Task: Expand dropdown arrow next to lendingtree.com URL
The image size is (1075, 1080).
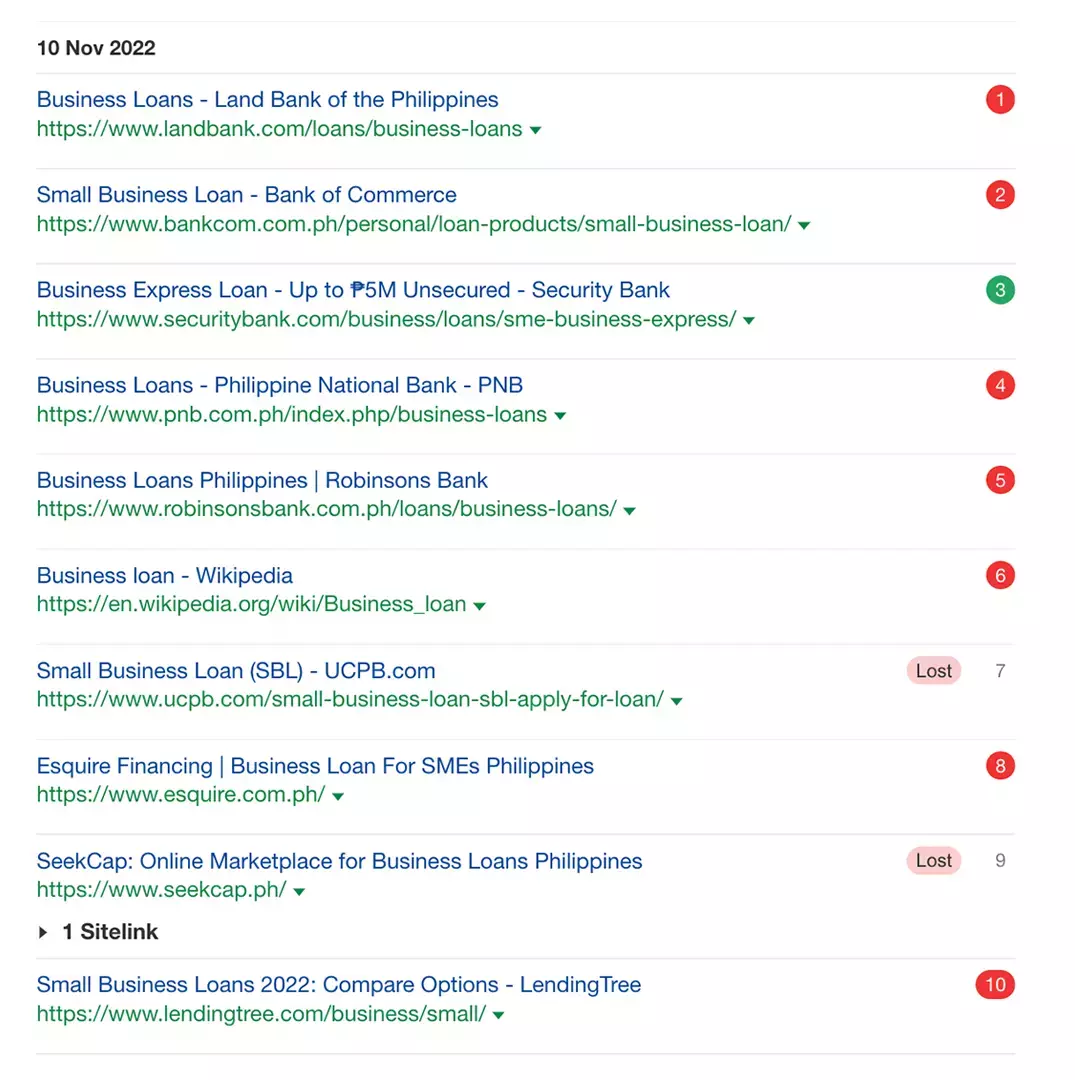Action: (x=499, y=1015)
